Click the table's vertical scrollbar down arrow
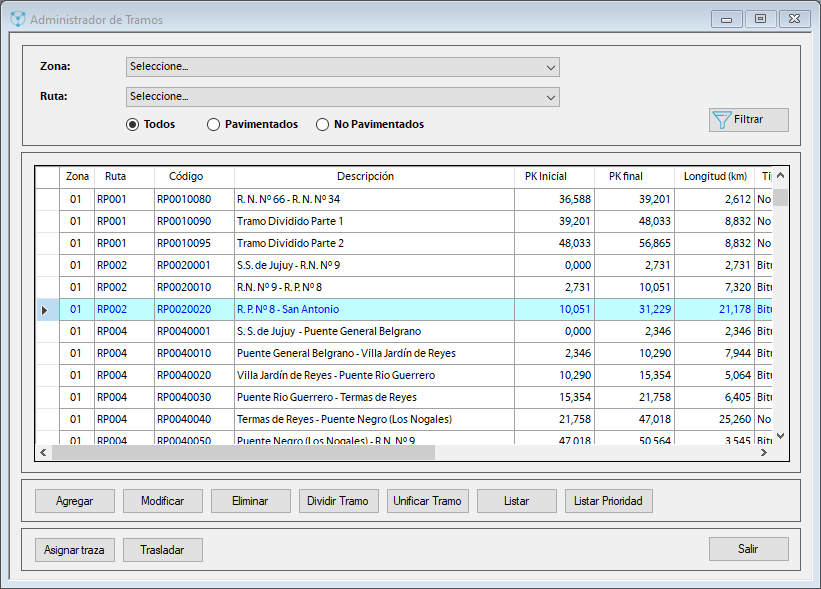This screenshot has height=589, width=821. (780, 436)
